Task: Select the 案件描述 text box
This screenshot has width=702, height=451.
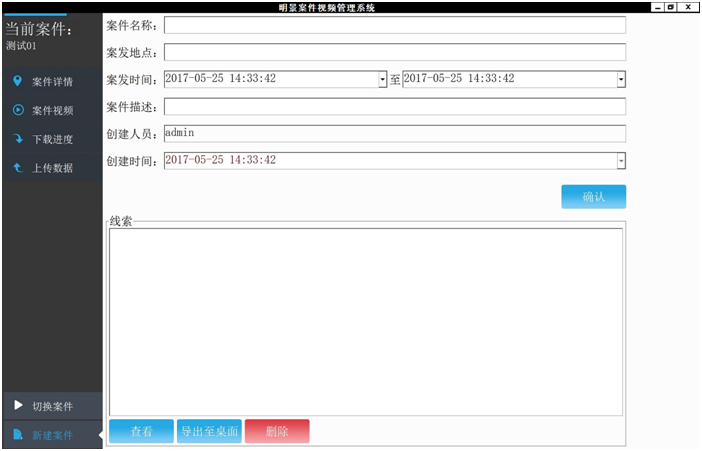Action: click(394, 106)
